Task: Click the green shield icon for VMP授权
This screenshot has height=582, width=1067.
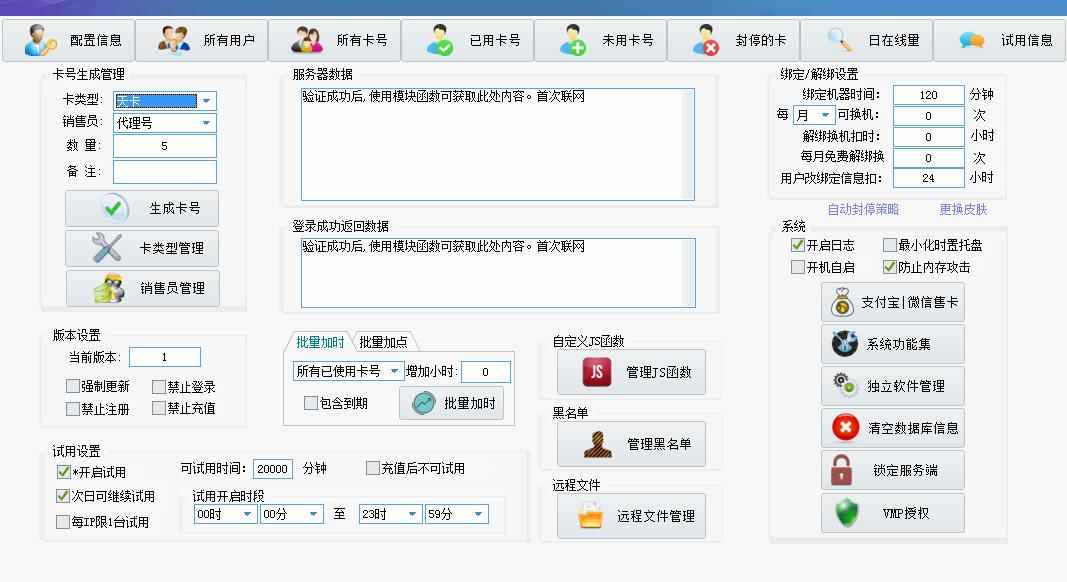Action: tap(847, 513)
